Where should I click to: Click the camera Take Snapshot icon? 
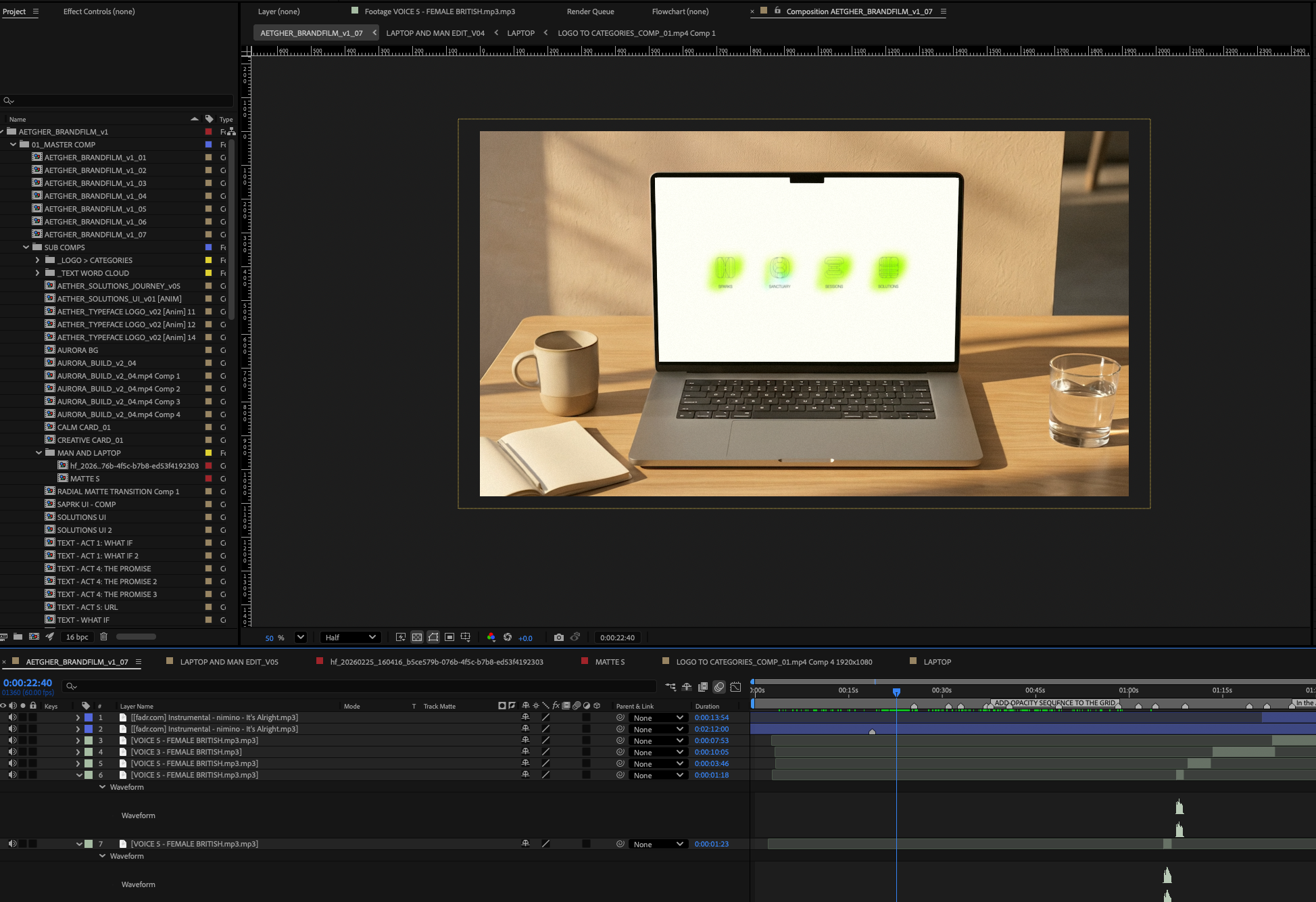[558, 637]
